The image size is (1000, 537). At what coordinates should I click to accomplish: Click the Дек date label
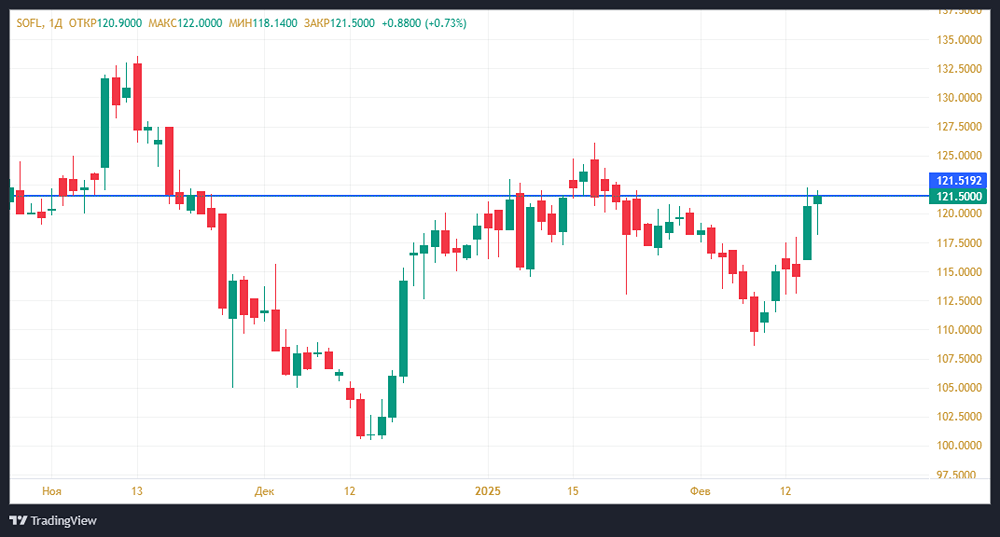coord(264,491)
